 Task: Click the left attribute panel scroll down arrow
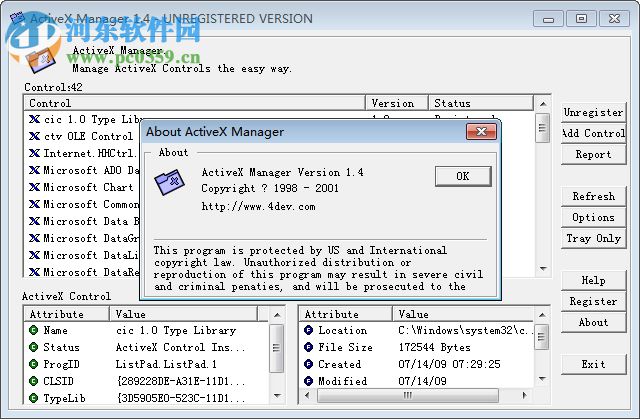pyautogui.click(x=277, y=395)
